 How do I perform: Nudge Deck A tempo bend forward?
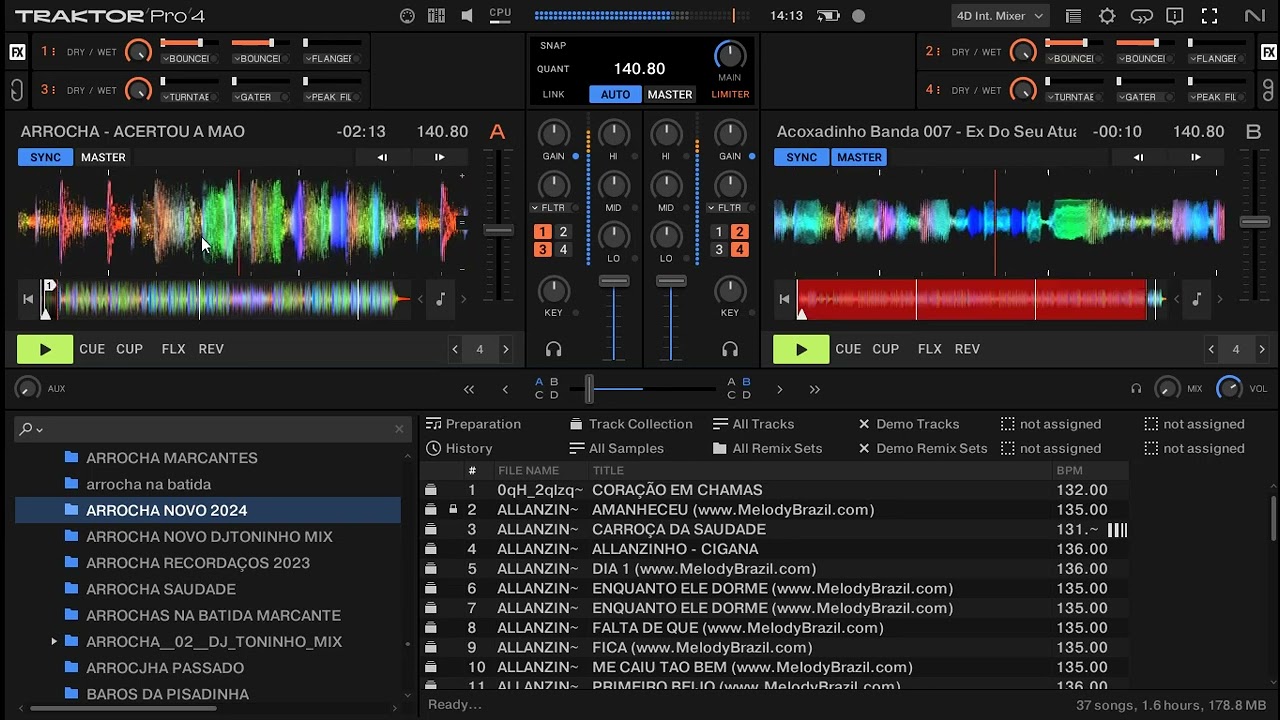tap(439, 157)
